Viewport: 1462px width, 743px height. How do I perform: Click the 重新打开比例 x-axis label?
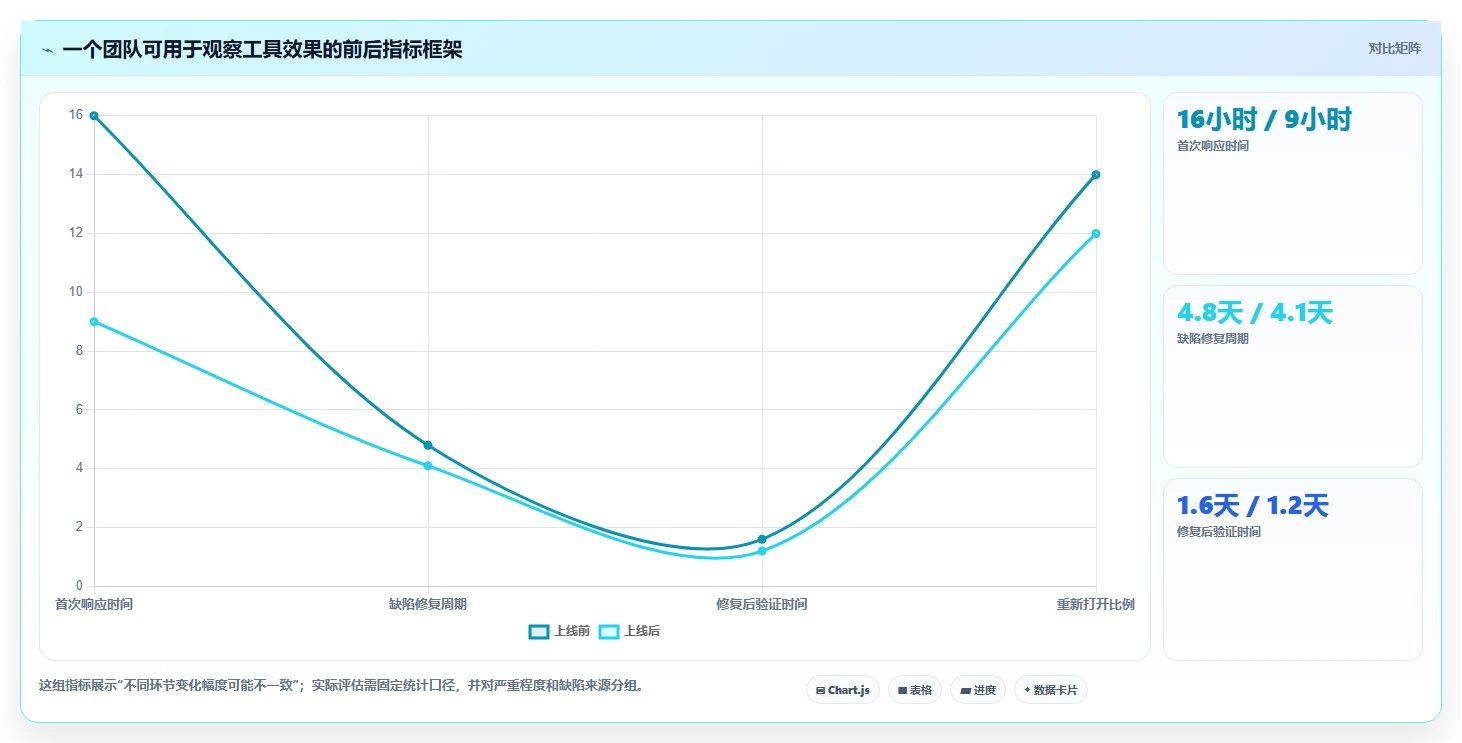1096,604
